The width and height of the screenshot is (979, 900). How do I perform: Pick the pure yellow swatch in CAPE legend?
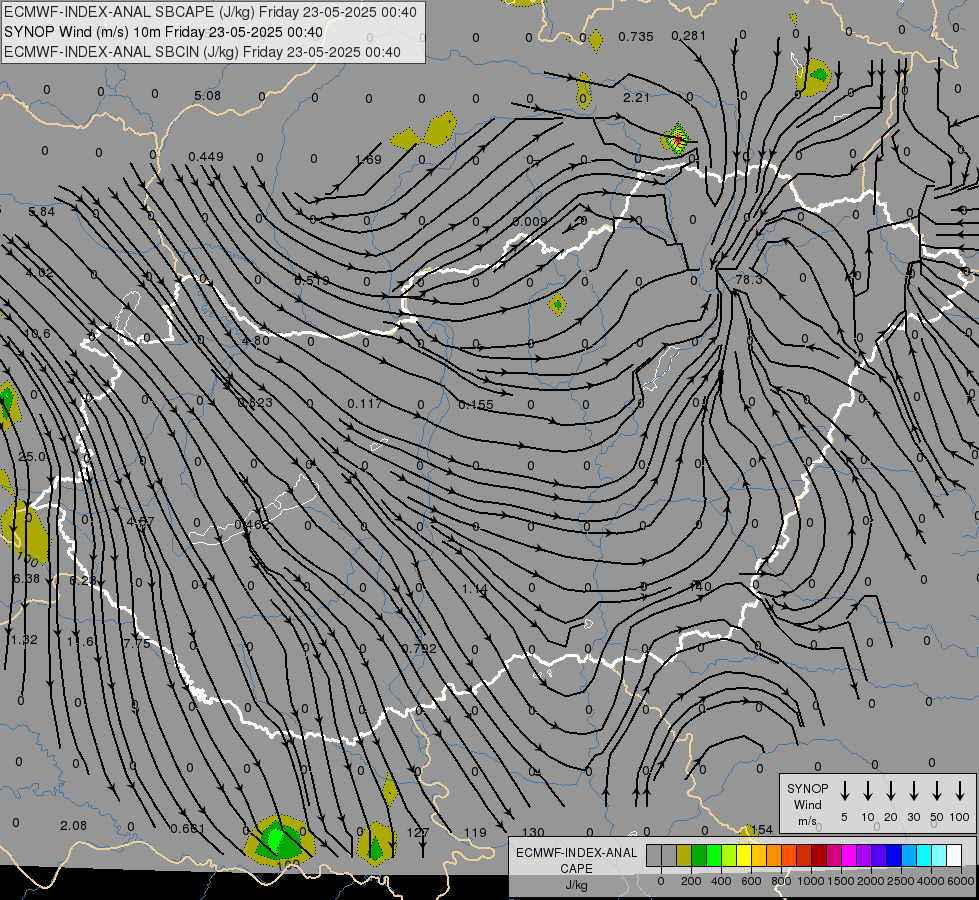point(744,856)
